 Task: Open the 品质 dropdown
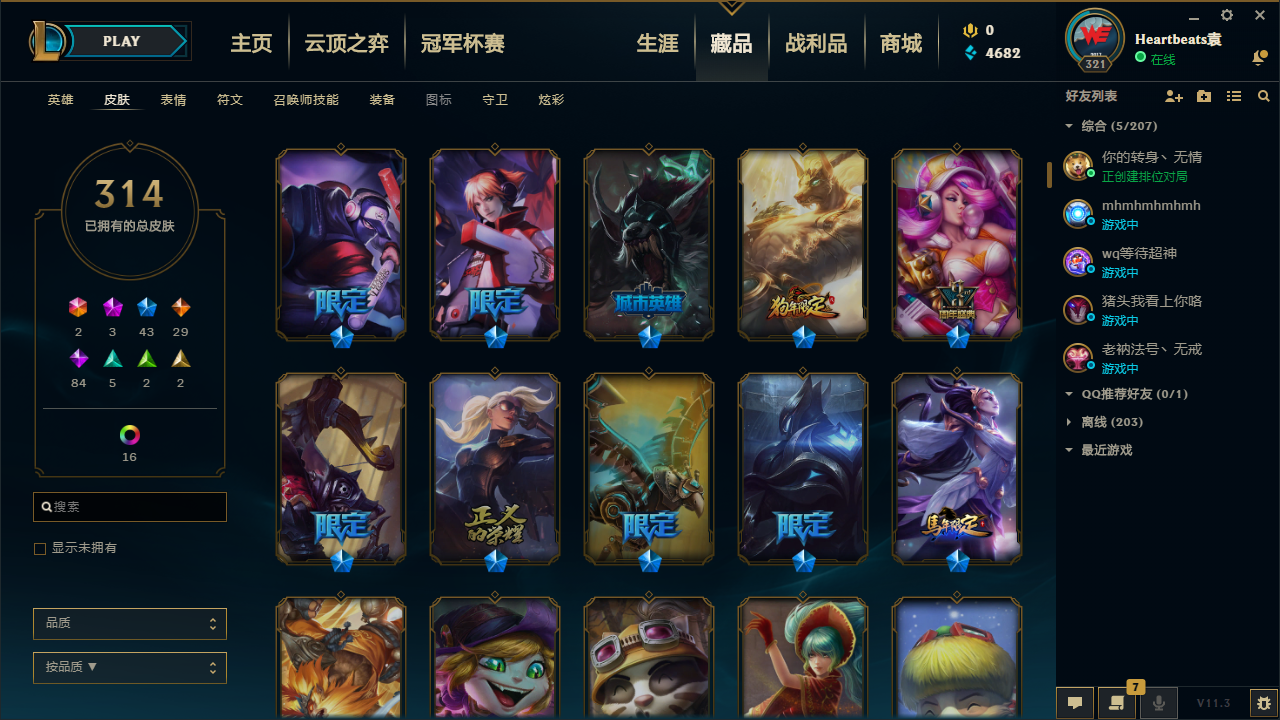[x=130, y=623]
